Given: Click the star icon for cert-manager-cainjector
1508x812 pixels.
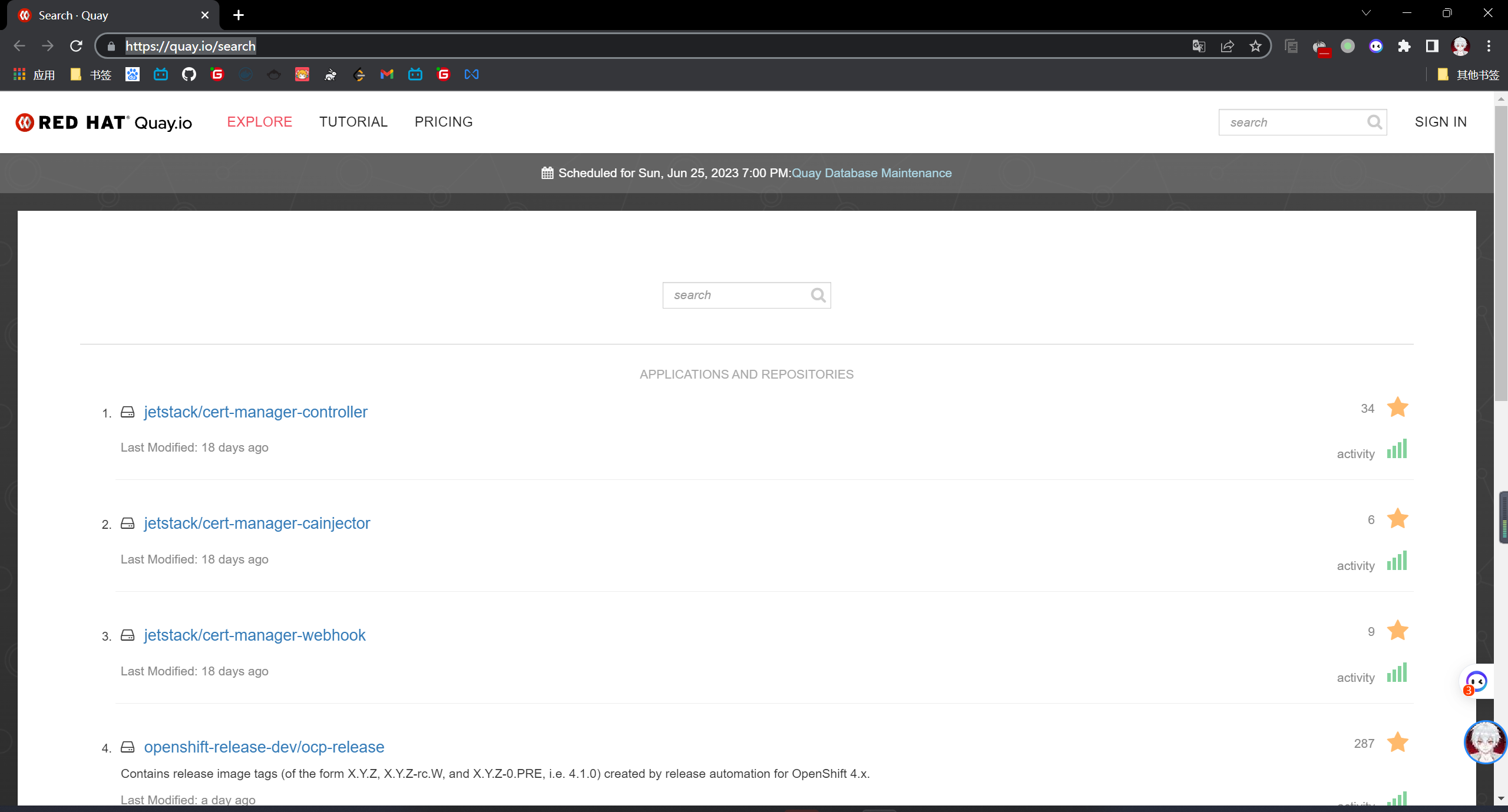Looking at the screenshot, I should pyautogui.click(x=1397, y=519).
